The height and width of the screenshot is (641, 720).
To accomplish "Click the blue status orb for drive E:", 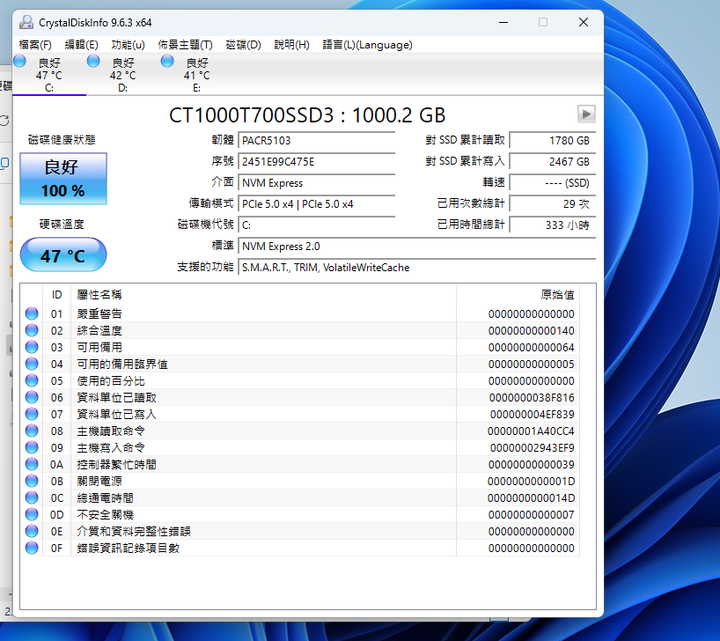I will click(167, 61).
